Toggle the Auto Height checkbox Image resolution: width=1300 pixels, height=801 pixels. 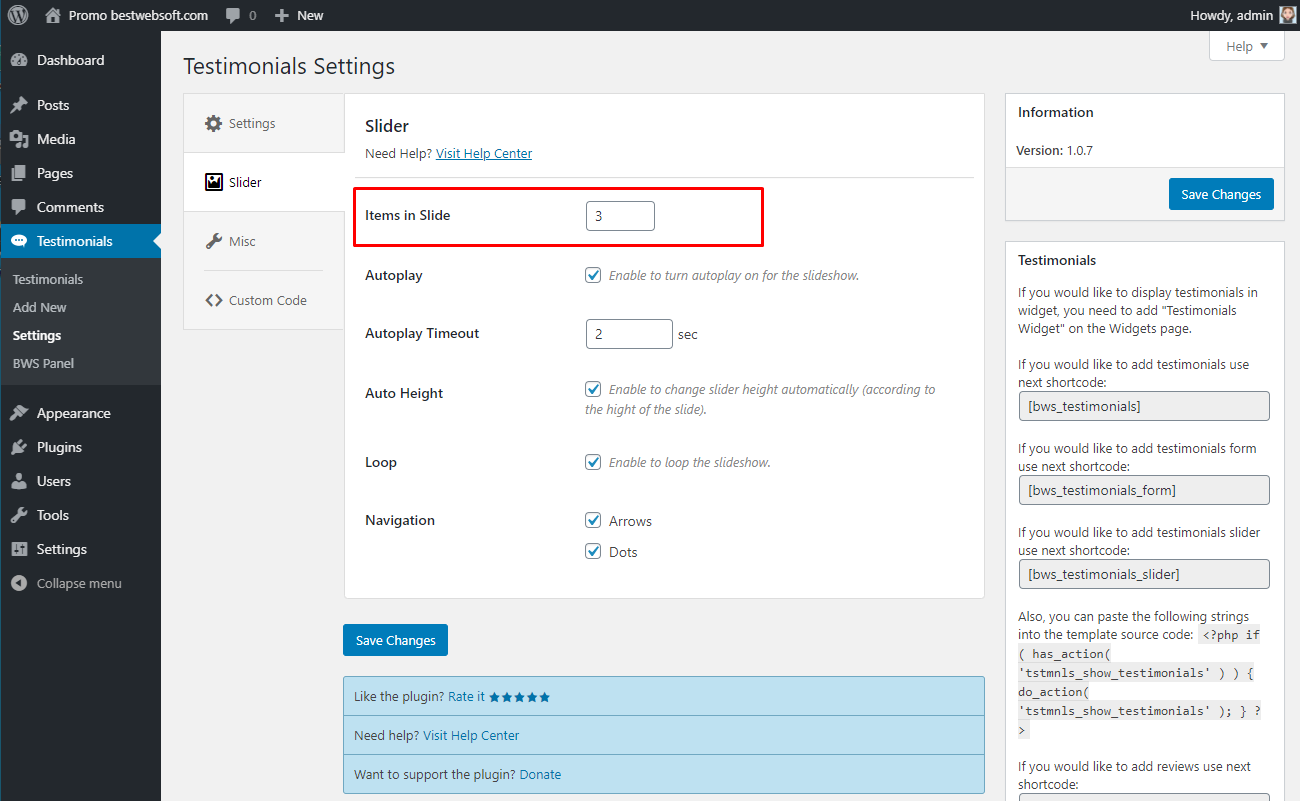click(x=593, y=389)
